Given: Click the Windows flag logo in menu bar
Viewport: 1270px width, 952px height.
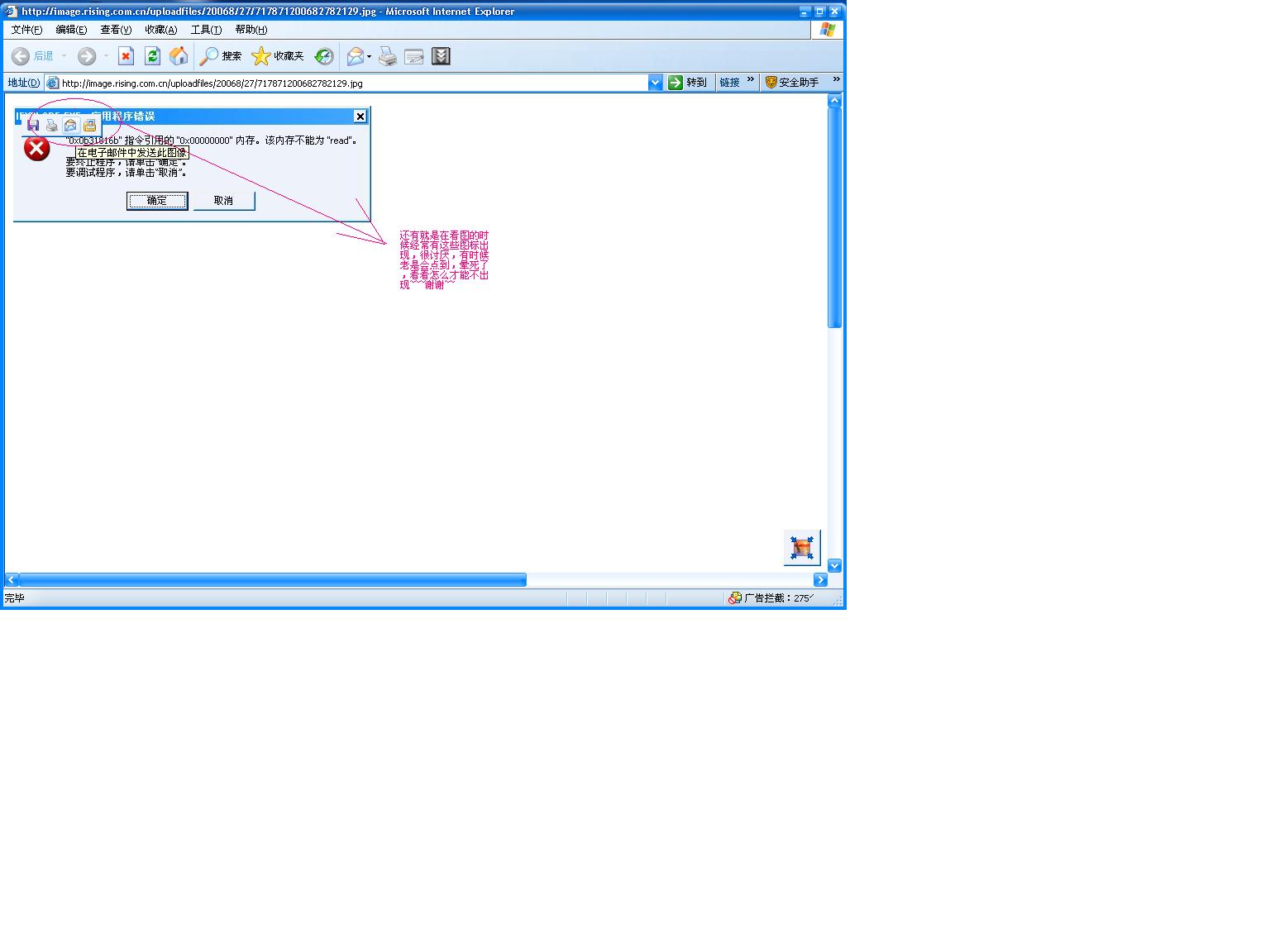Looking at the screenshot, I should pos(828,30).
